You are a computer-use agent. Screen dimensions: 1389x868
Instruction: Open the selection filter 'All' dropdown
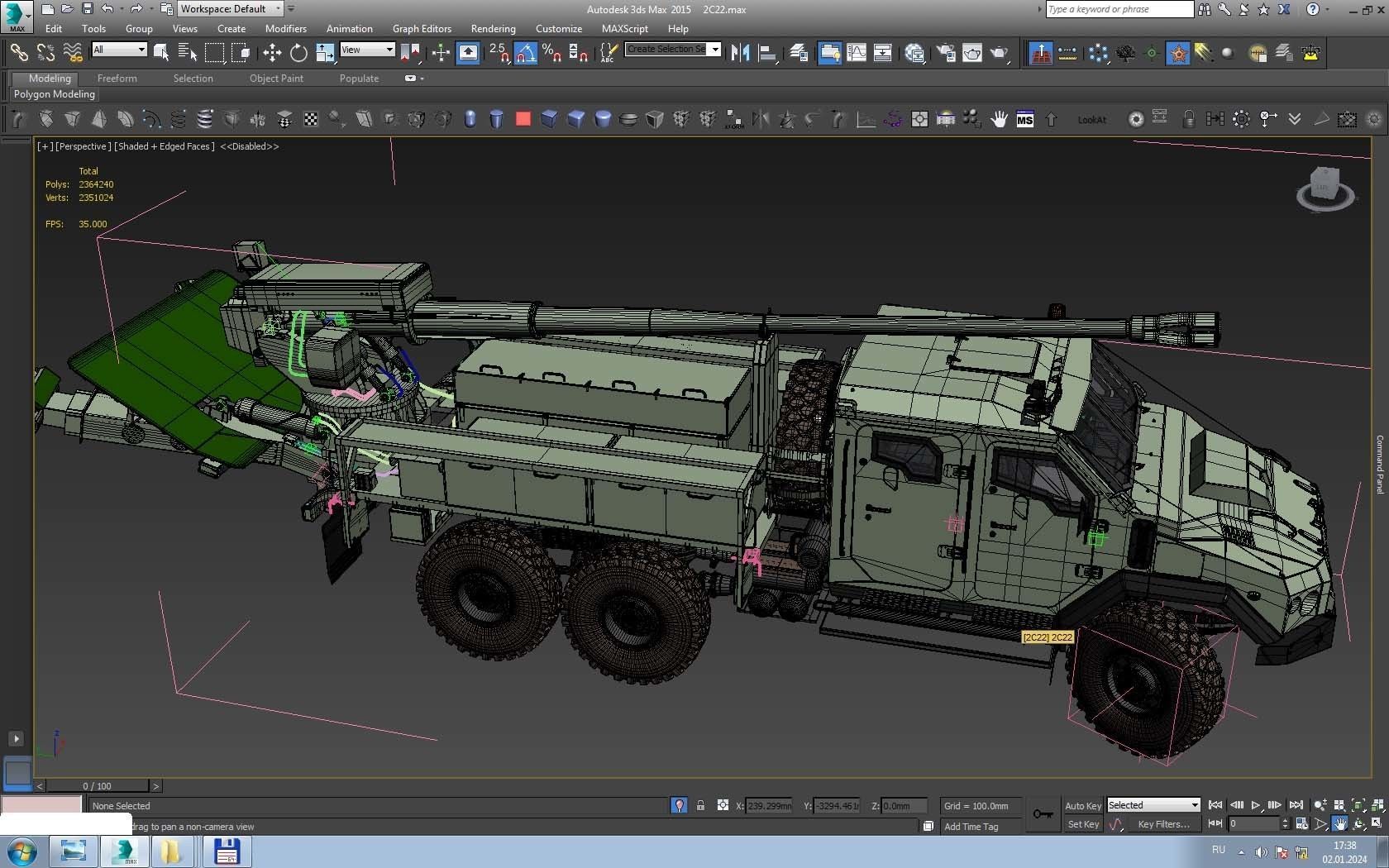(x=119, y=50)
